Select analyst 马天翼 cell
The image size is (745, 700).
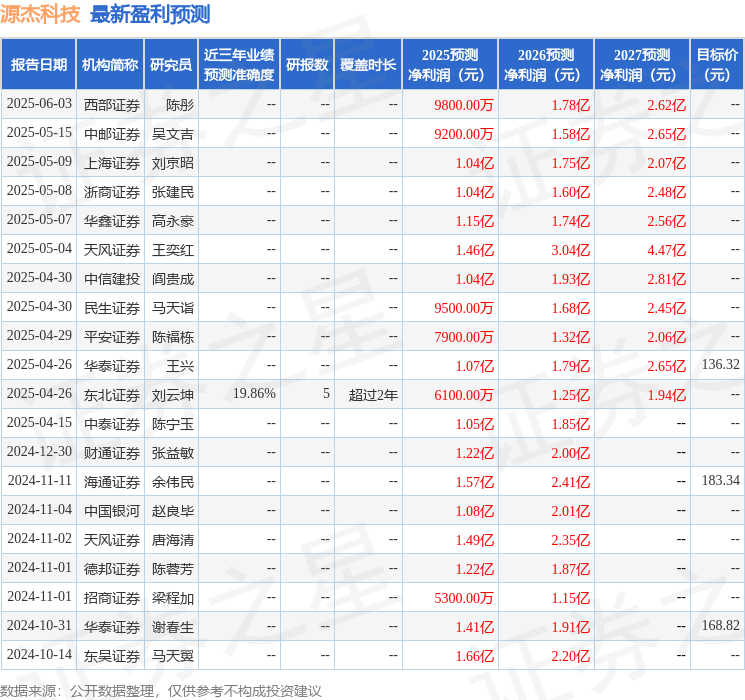pos(171,655)
